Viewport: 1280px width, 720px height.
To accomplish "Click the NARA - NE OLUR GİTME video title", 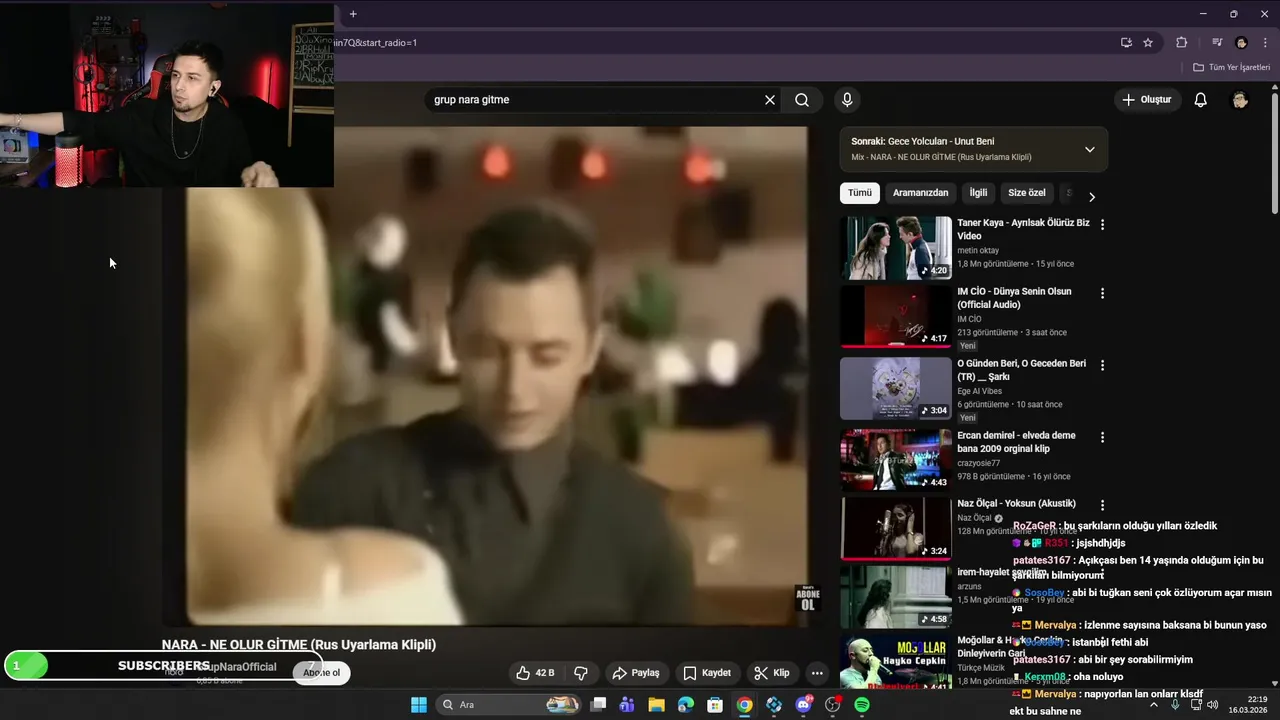I will point(299,645).
